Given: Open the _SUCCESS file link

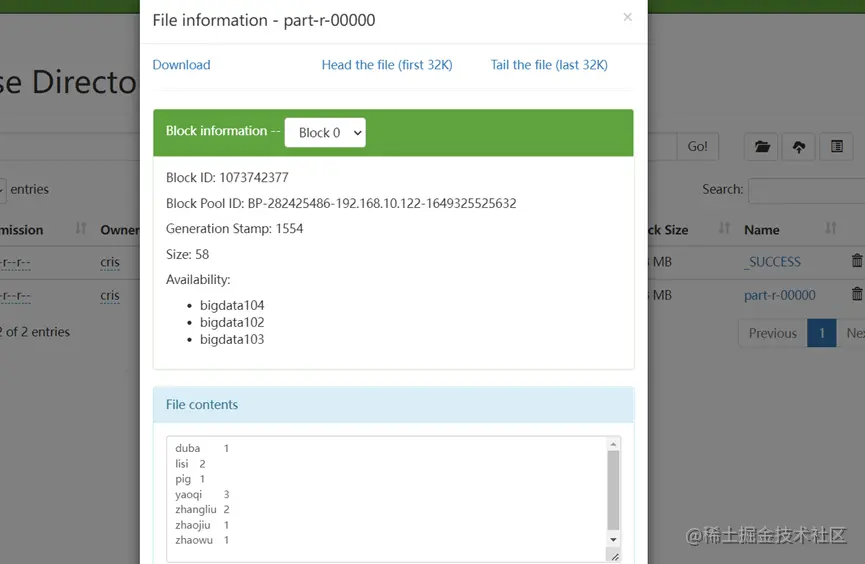Looking at the screenshot, I should [772, 262].
